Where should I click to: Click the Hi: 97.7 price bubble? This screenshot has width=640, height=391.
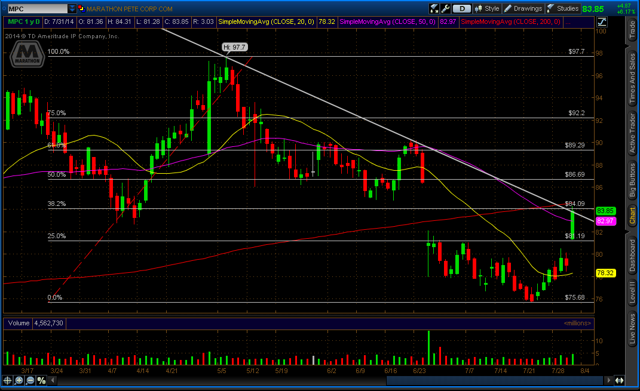[x=235, y=47]
